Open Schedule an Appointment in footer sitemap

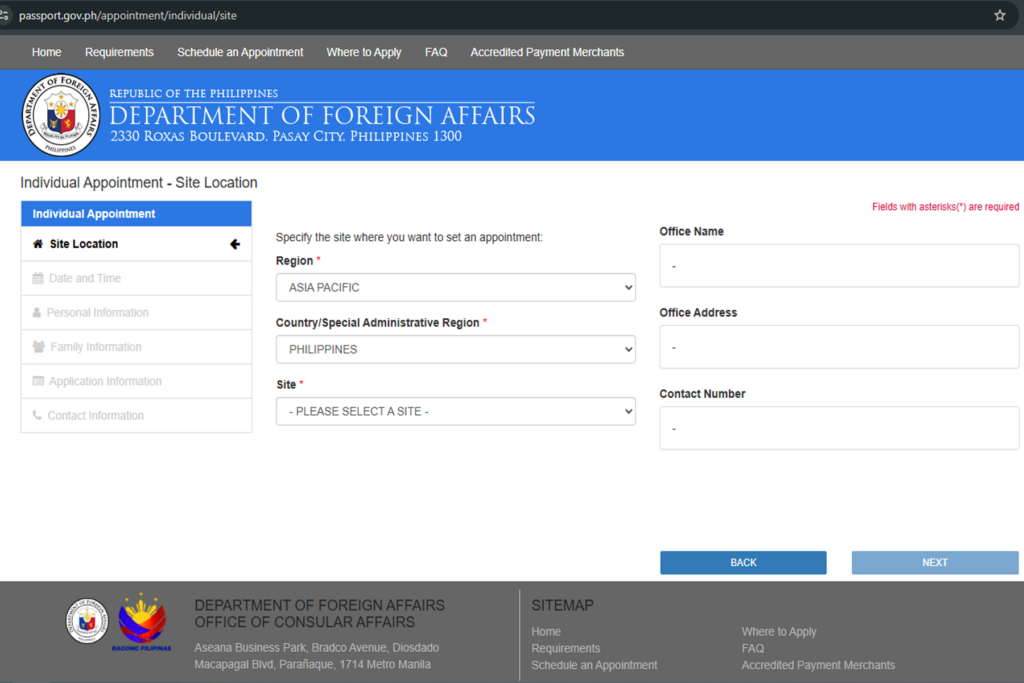point(594,665)
